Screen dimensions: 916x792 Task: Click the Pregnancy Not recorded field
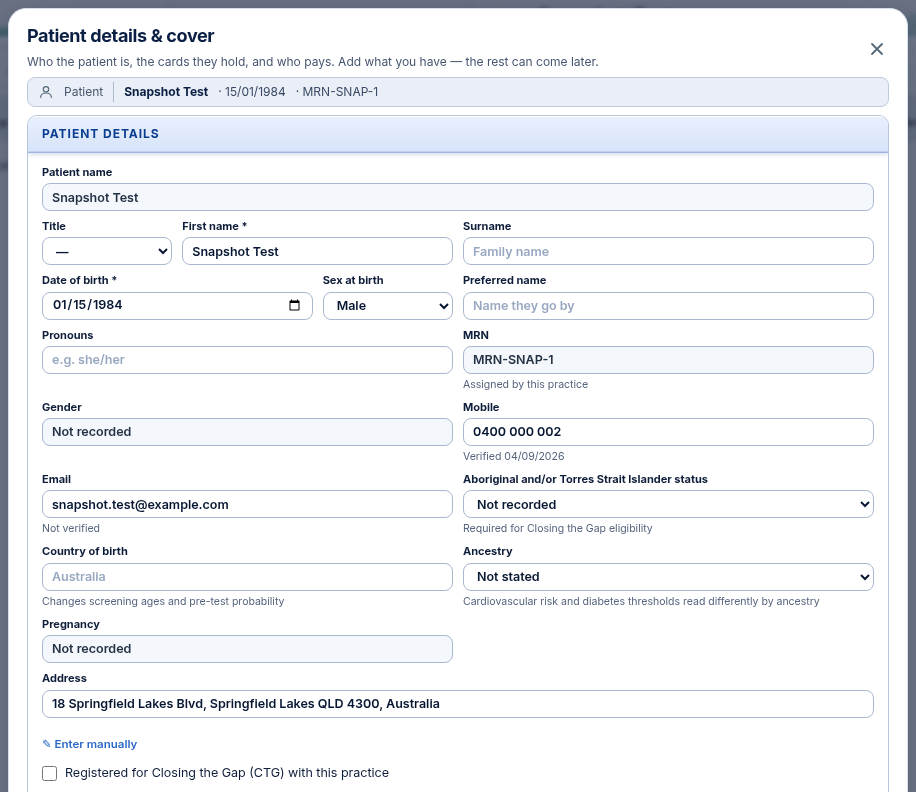[247, 649]
